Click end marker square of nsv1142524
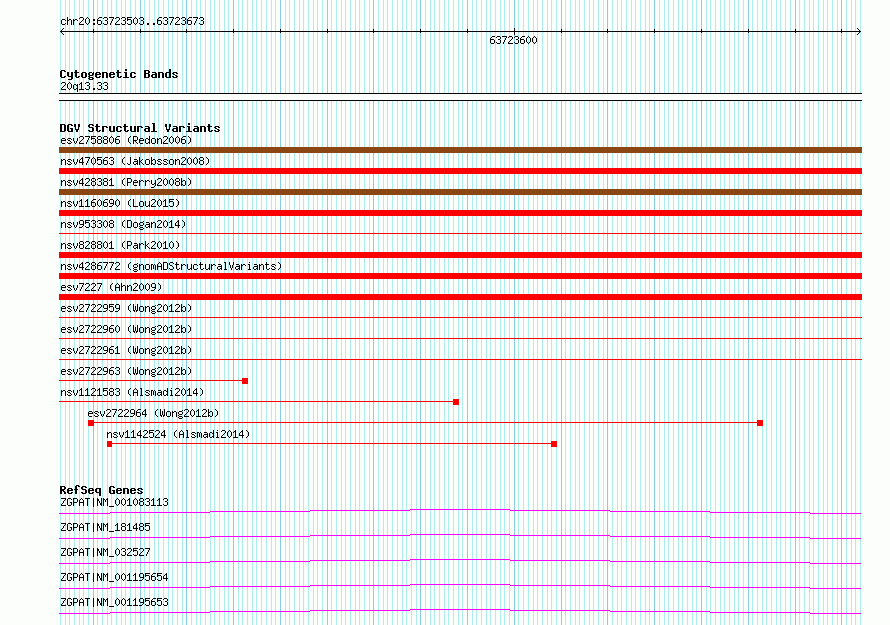 pyautogui.click(x=554, y=444)
